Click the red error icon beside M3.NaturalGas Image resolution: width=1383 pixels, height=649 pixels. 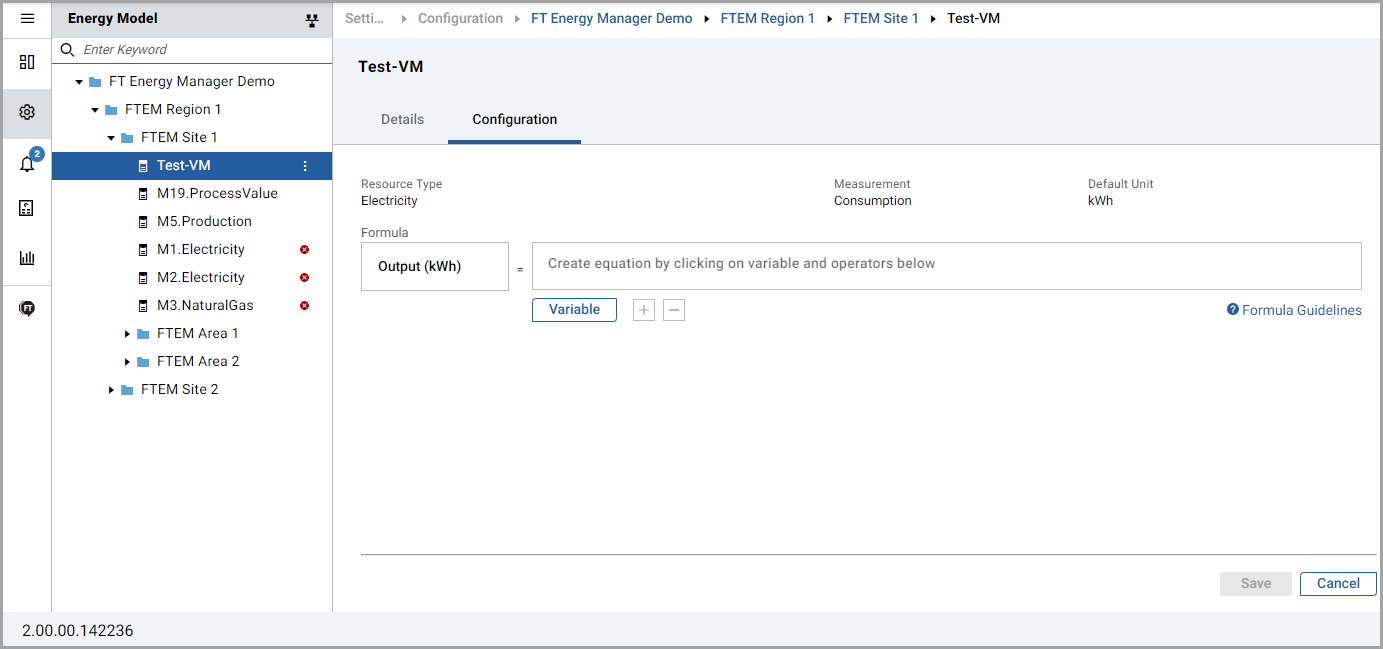coord(304,306)
